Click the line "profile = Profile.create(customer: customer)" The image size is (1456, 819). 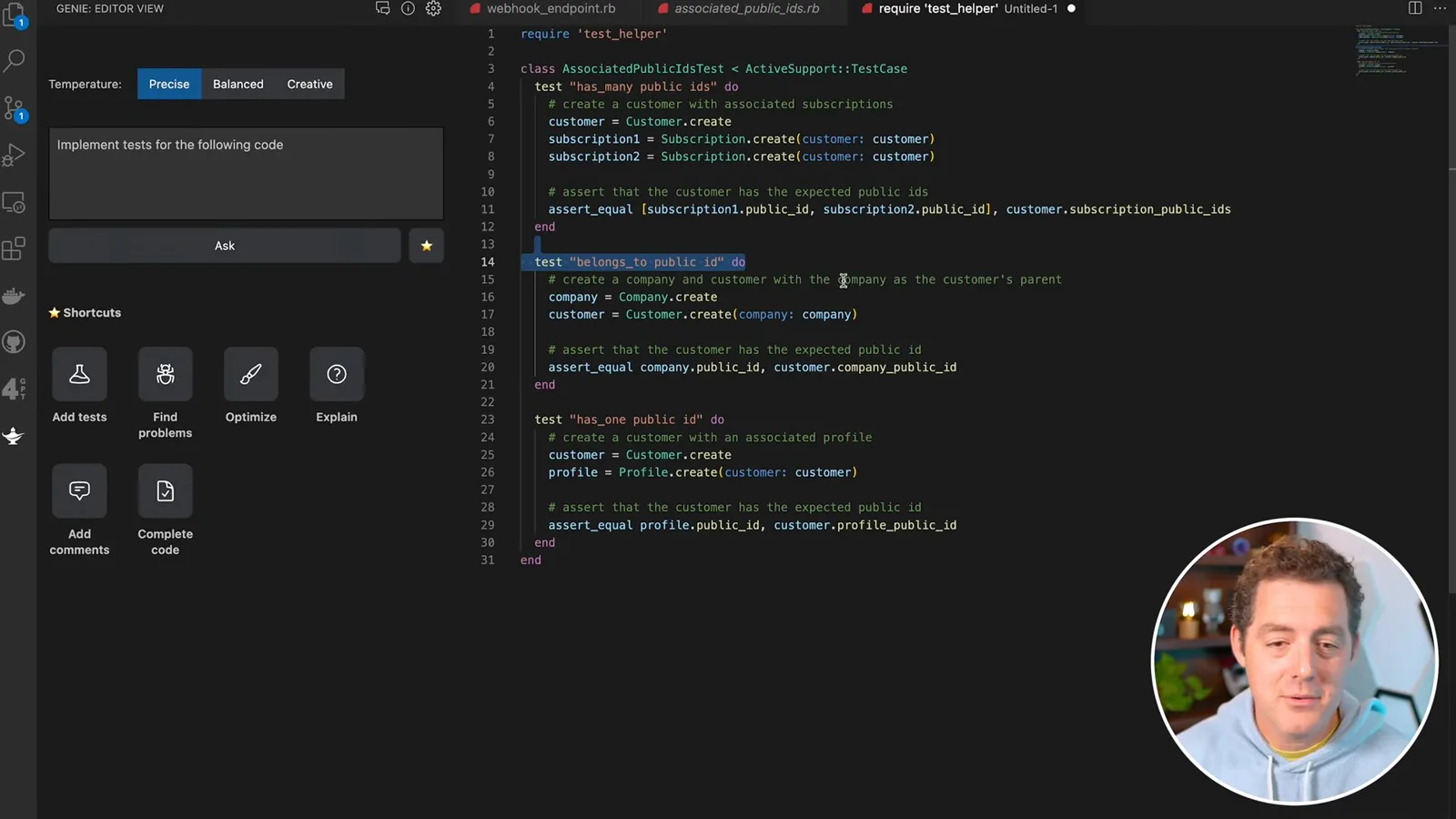703,472
